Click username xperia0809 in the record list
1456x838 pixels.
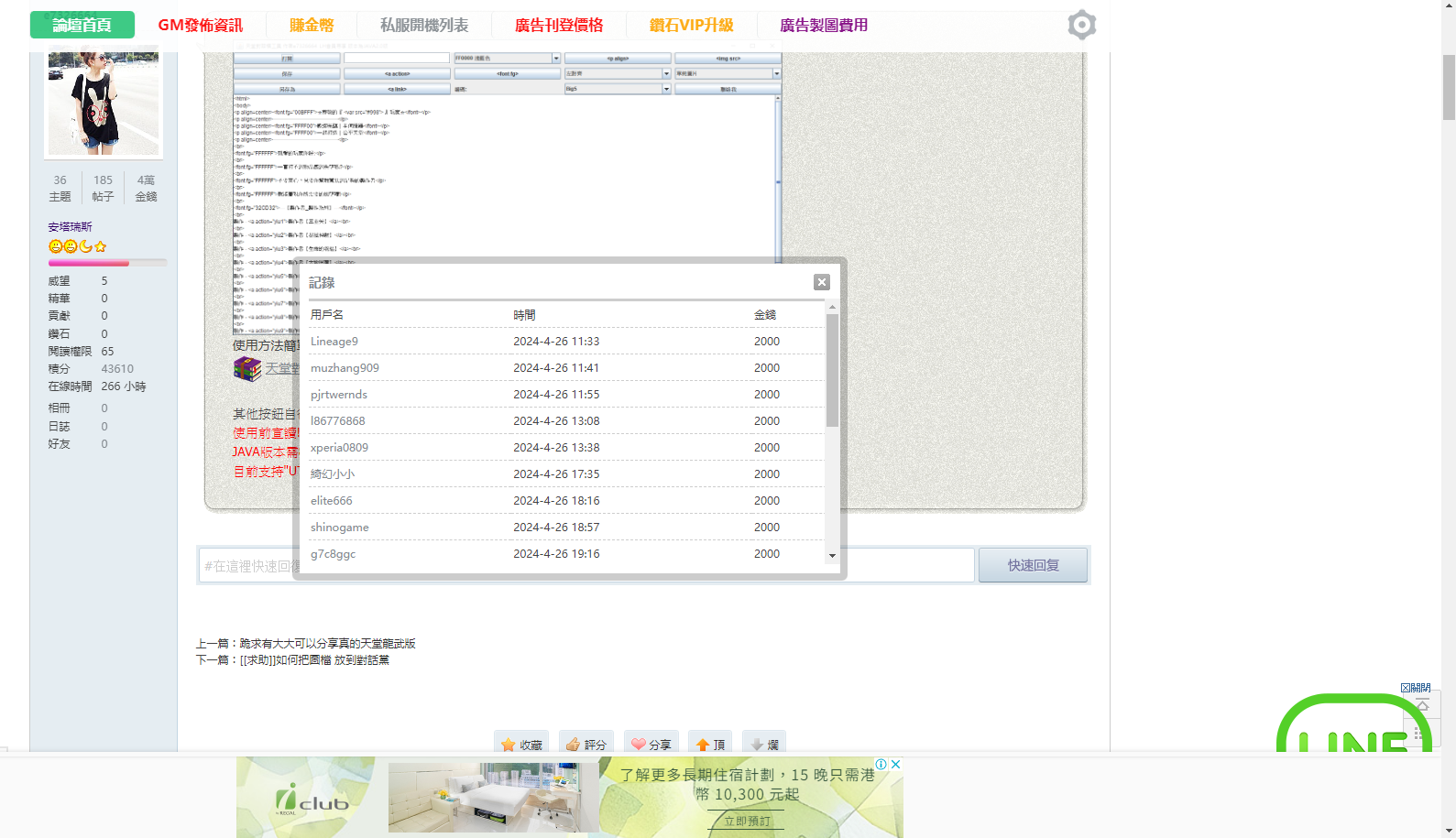point(339,447)
